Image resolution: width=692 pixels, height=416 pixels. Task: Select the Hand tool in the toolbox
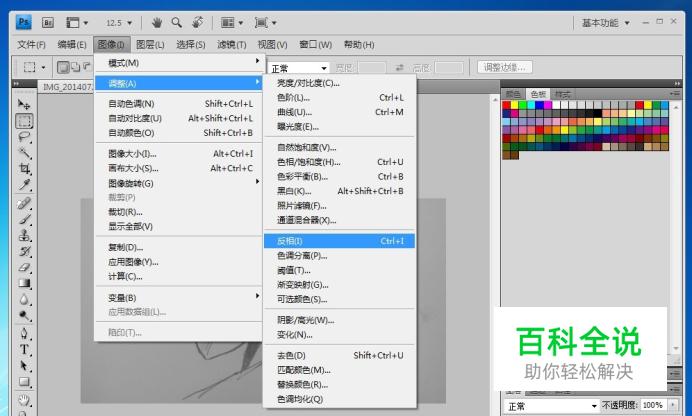[24, 400]
